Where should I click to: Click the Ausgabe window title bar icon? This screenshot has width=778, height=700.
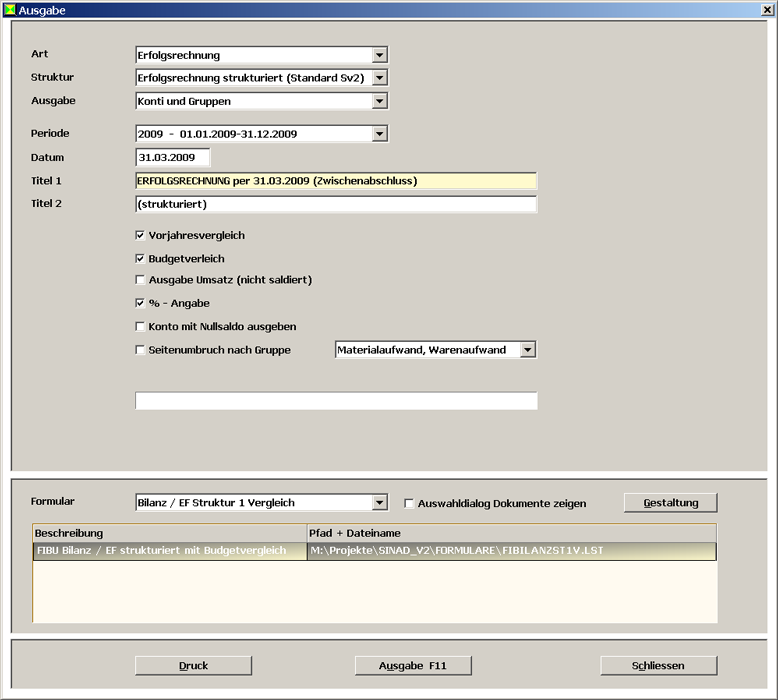(10, 9)
